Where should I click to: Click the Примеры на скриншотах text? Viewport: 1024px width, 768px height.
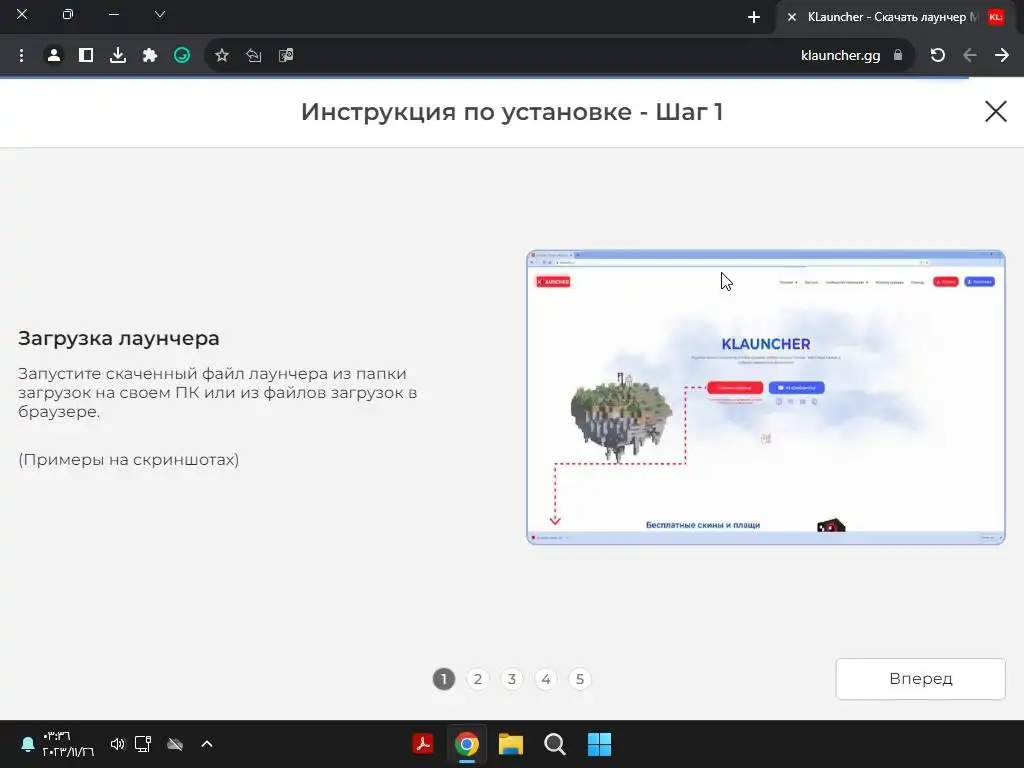129,460
